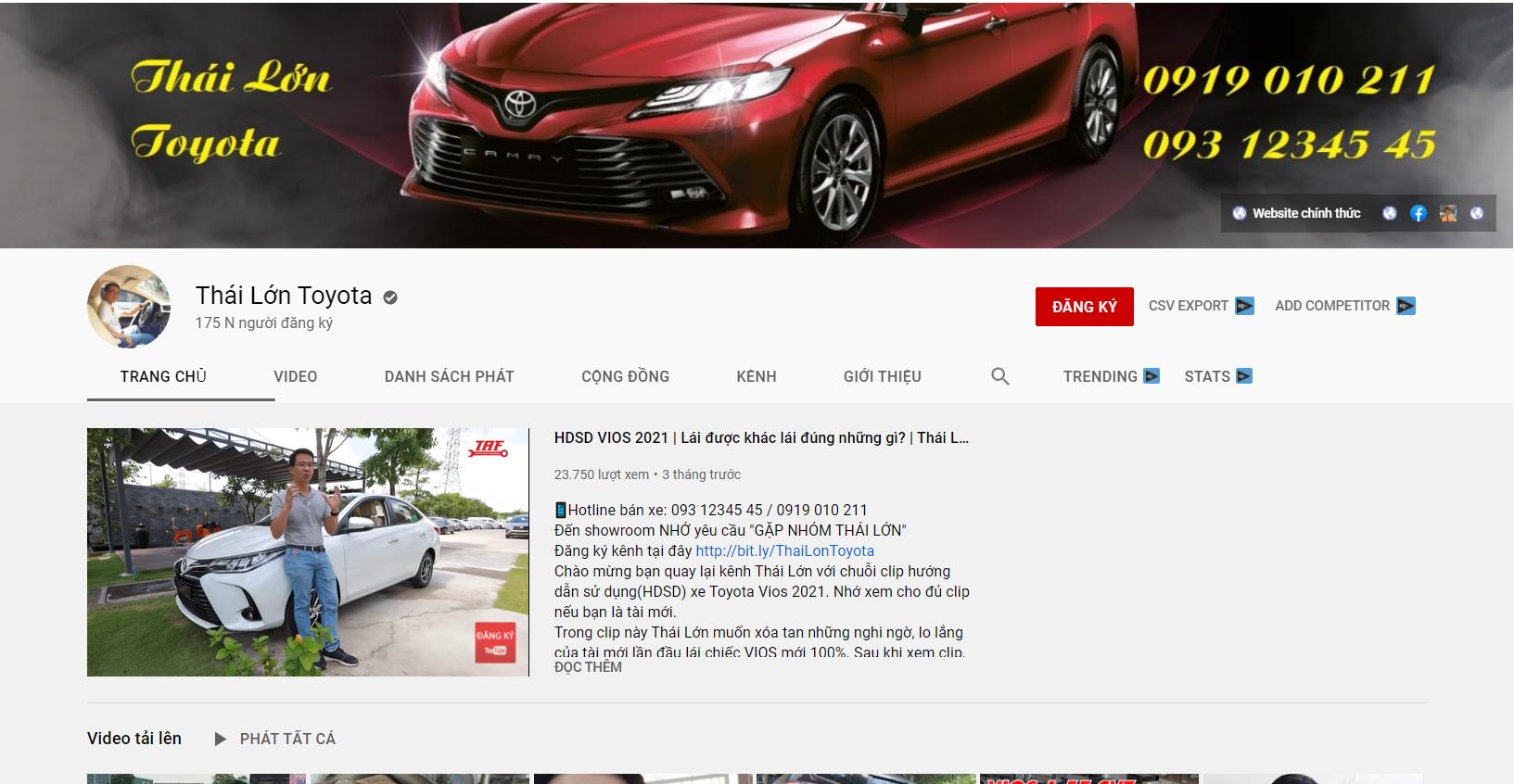
Task: Follow the bit.ly/ThaiLonToyota link
Action: coord(784,550)
